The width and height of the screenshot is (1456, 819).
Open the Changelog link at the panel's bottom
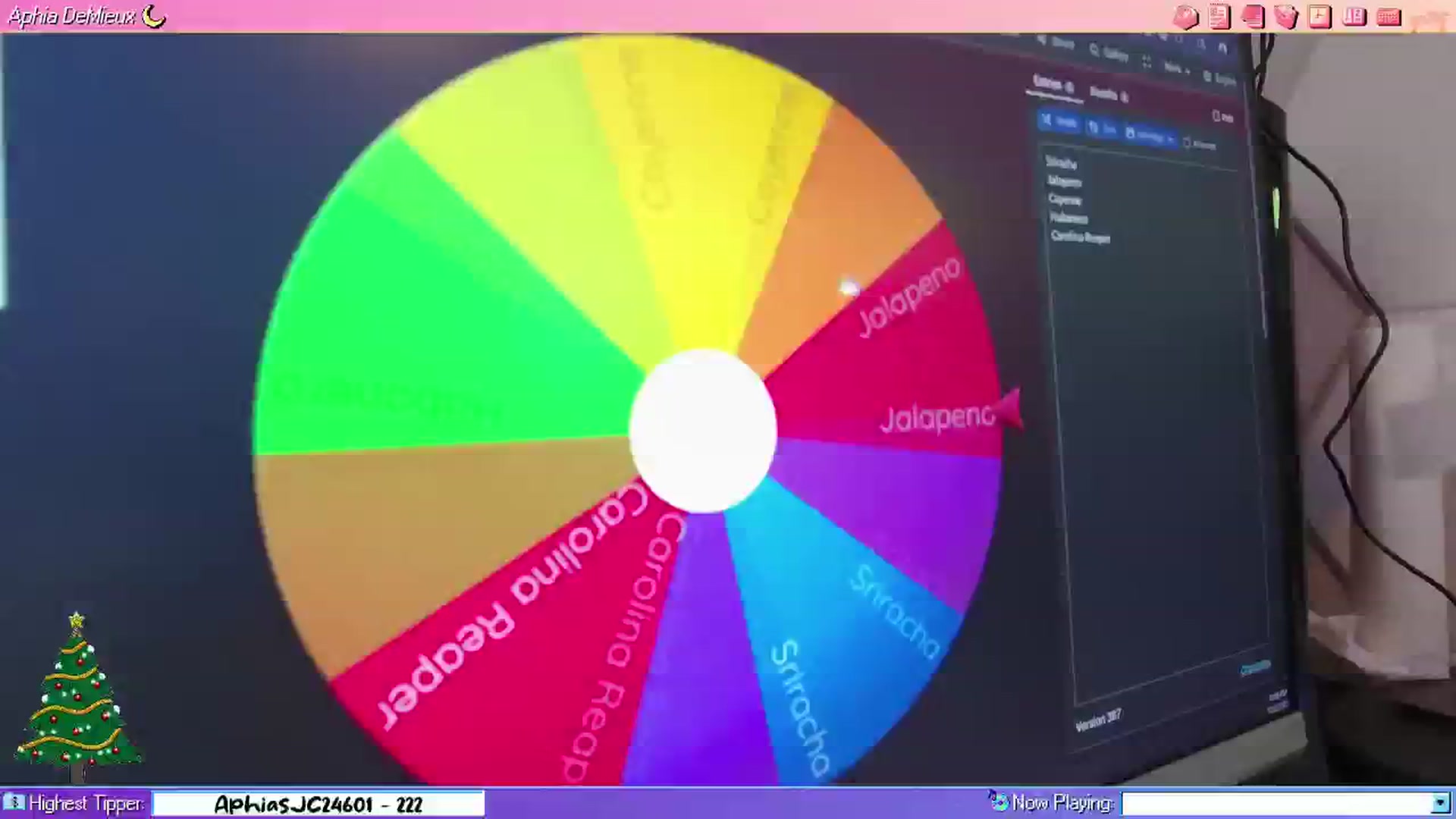pos(1255,667)
